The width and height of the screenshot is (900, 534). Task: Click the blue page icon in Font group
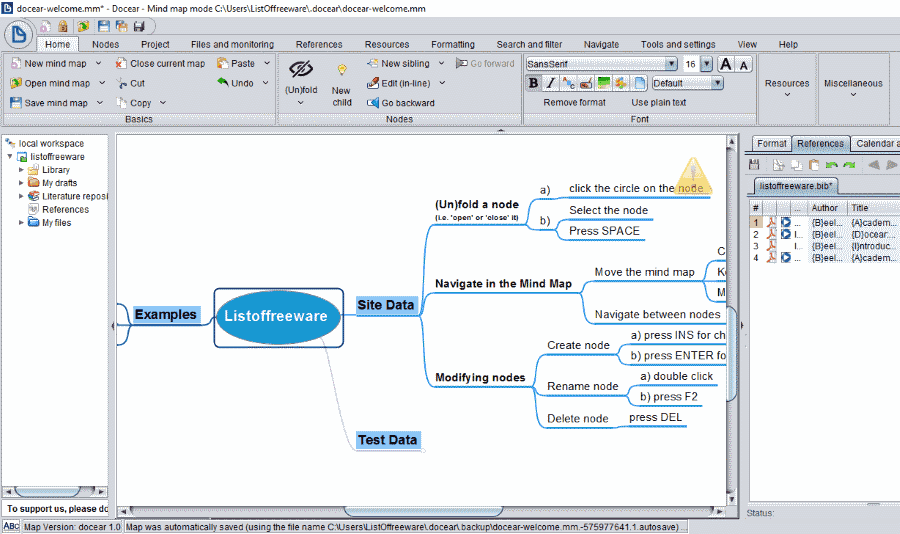click(x=639, y=83)
